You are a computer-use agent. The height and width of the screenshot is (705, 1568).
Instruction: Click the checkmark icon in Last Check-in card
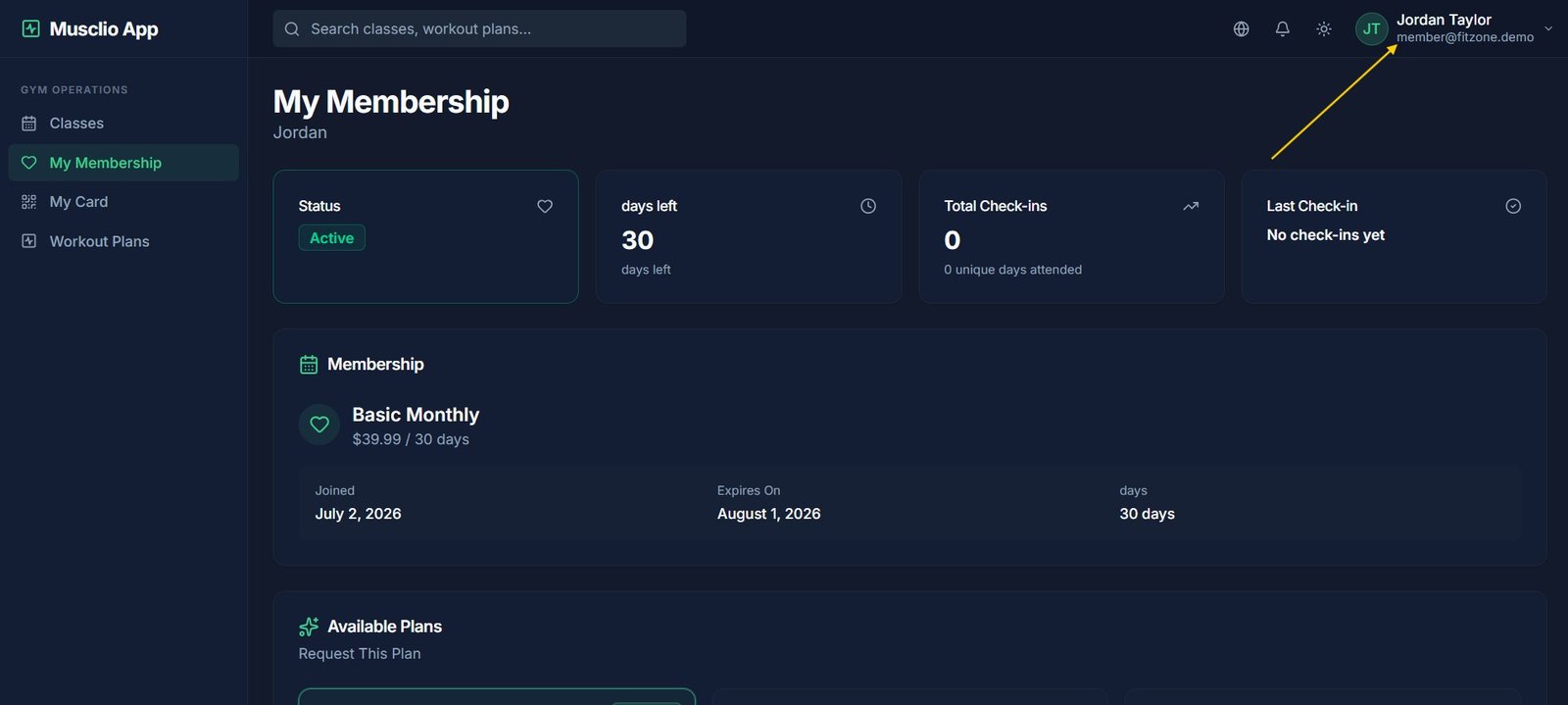(1513, 206)
